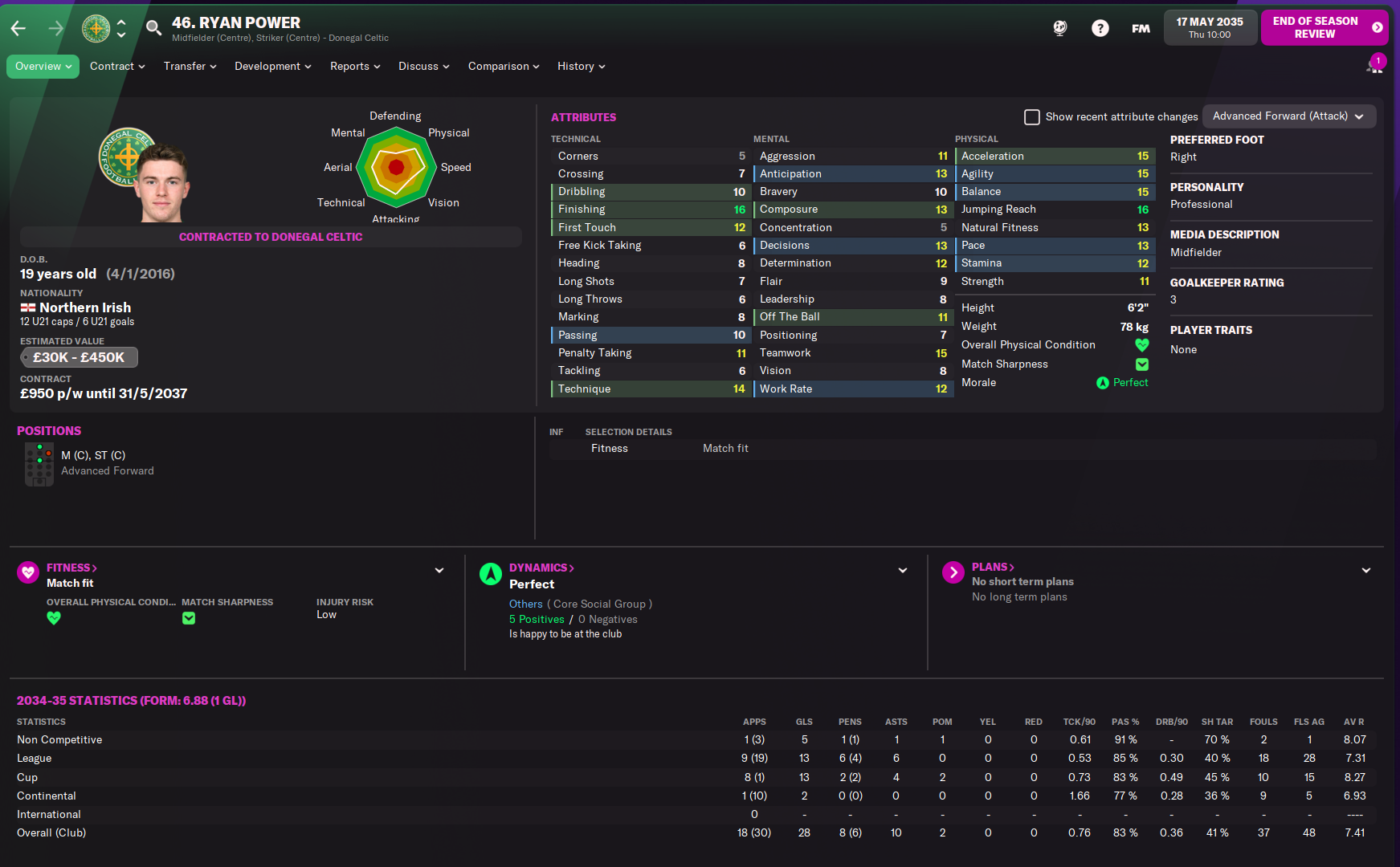1400x867 pixels.
Task: Step through players with the up/down arrows
Action: (121, 29)
